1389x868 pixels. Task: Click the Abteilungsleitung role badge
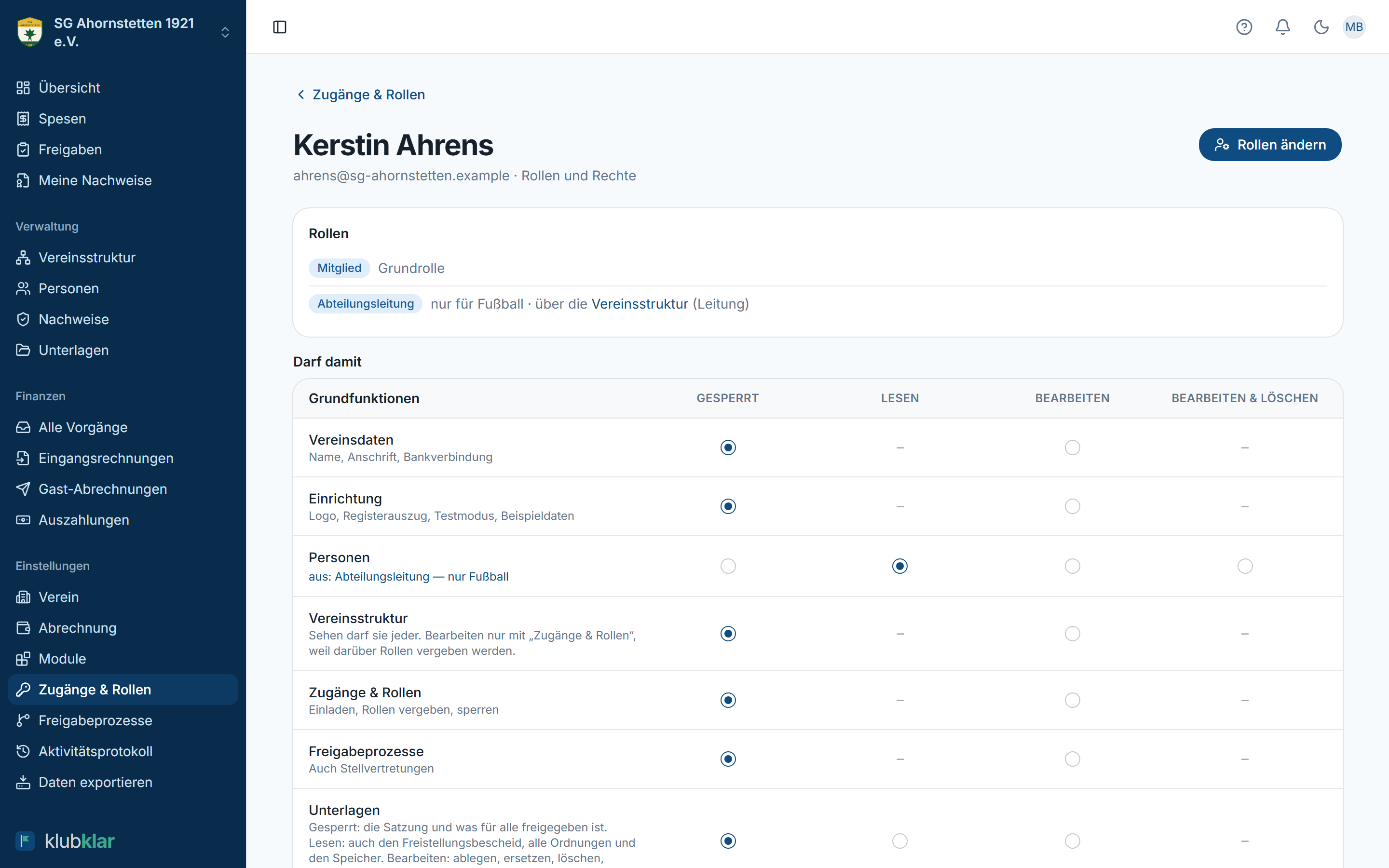(366, 304)
